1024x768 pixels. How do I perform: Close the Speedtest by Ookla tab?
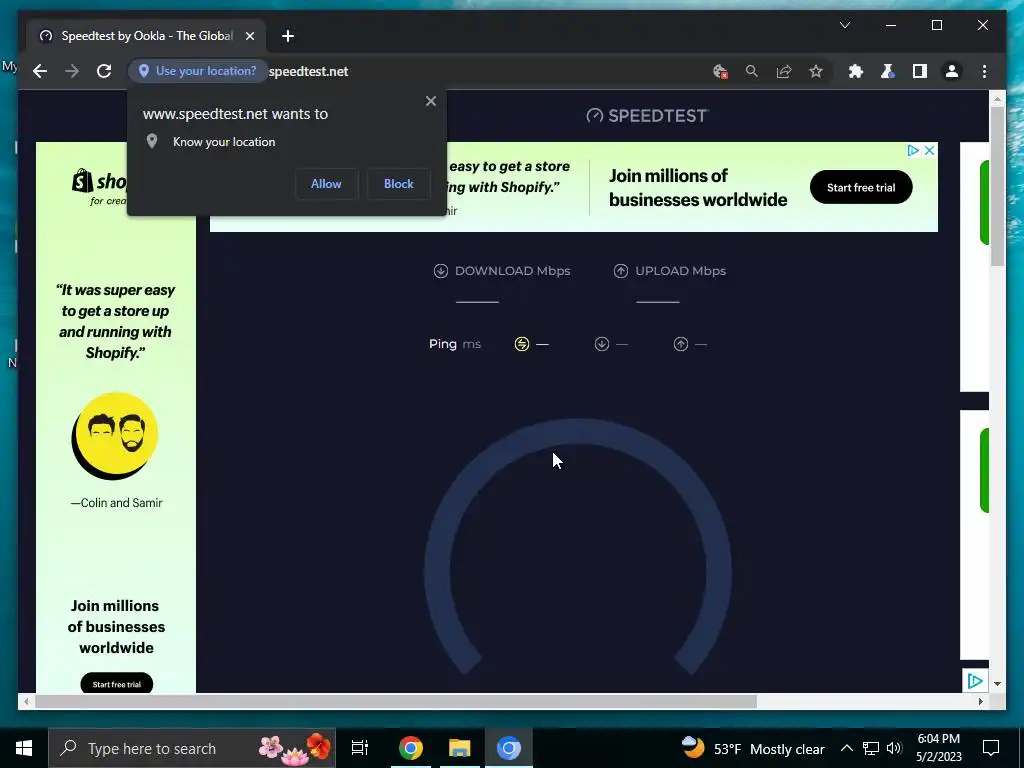coord(249,36)
